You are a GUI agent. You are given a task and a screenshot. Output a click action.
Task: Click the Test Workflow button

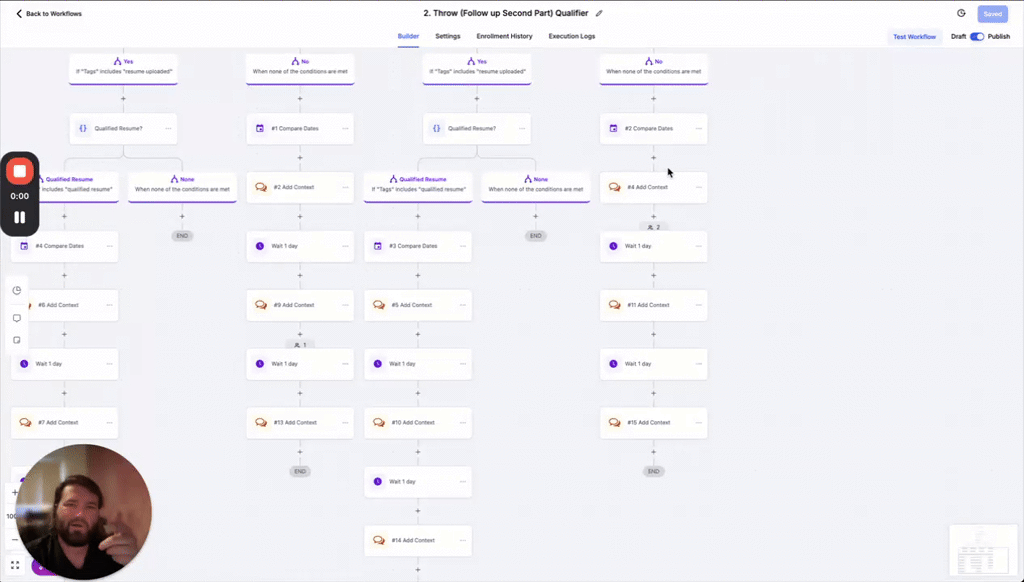click(914, 37)
